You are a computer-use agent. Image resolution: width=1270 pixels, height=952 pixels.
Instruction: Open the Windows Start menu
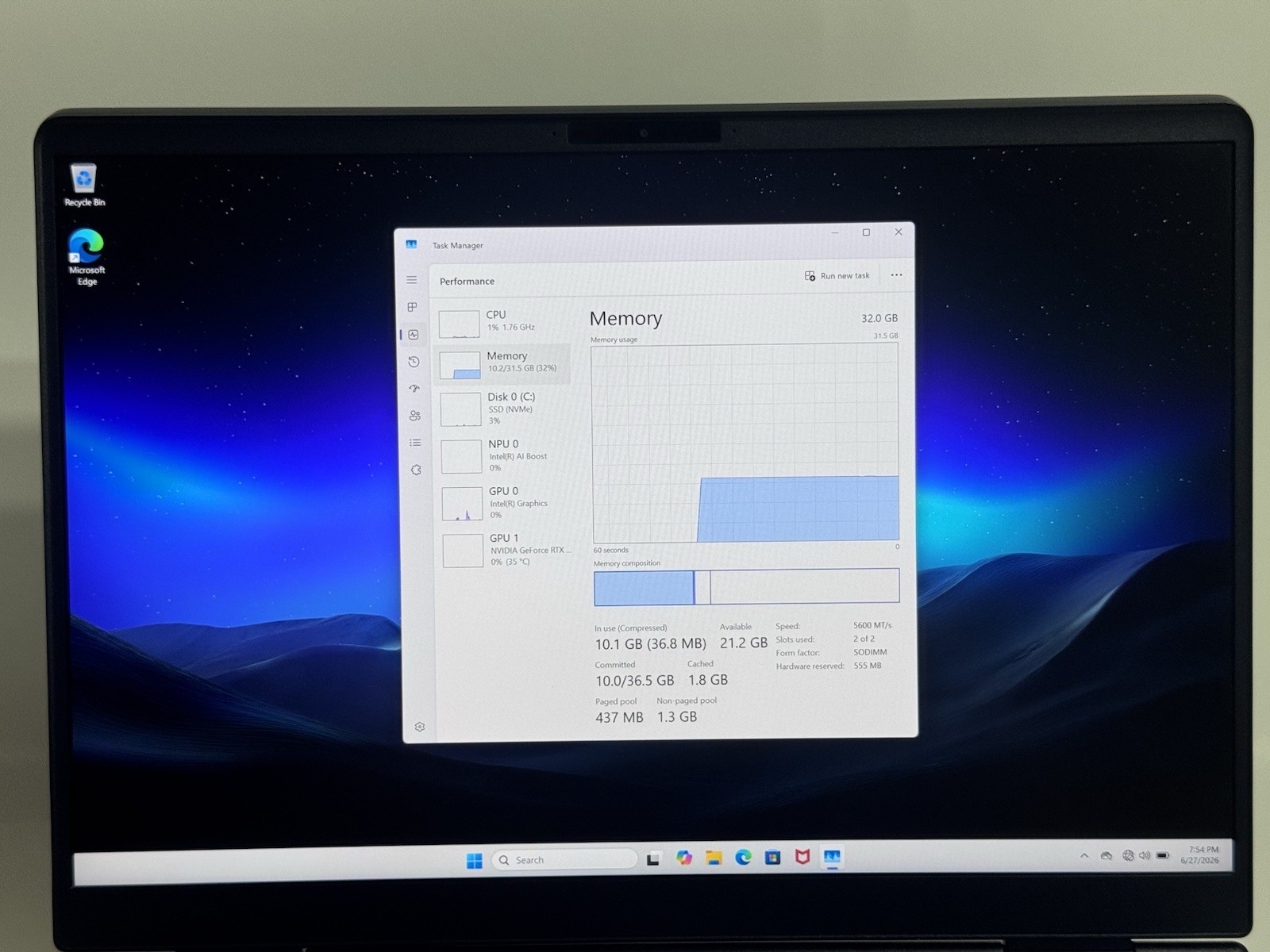coord(474,861)
